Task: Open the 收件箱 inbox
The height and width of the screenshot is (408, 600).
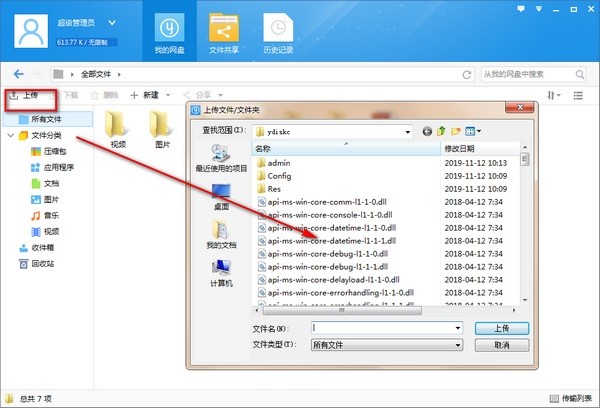Action: (x=42, y=247)
